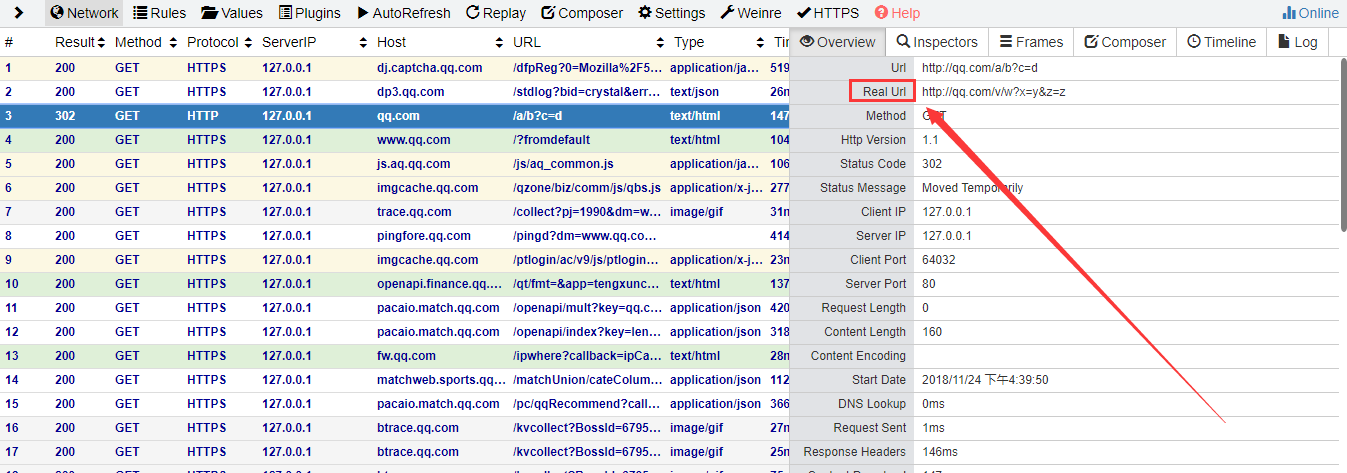Click the Online status indicator
This screenshot has height=473, width=1347.
[1310, 13]
